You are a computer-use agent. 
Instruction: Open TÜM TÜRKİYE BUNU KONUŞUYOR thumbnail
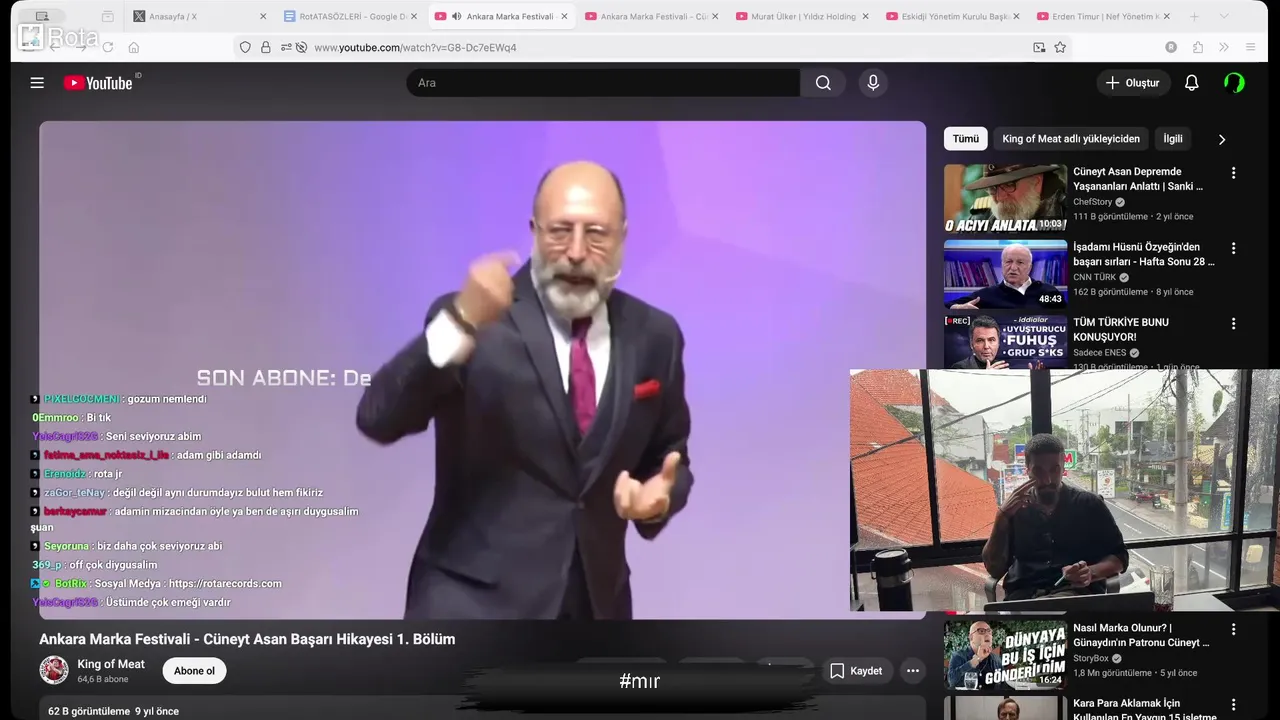[1005, 342]
